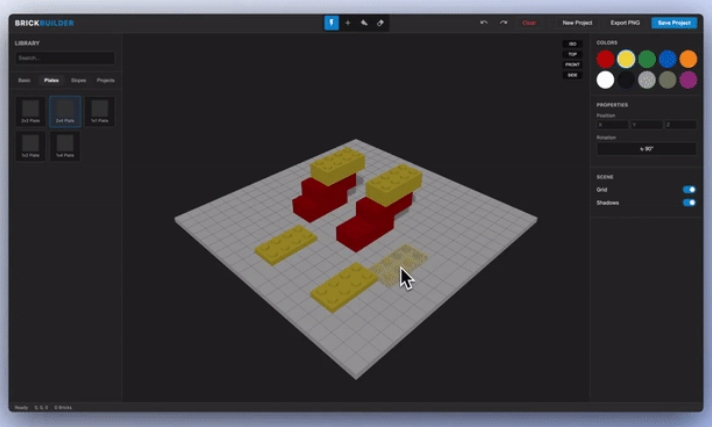Click the Export PNG button
This screenshot has width=712, height=427.
[x=625, y=22]
